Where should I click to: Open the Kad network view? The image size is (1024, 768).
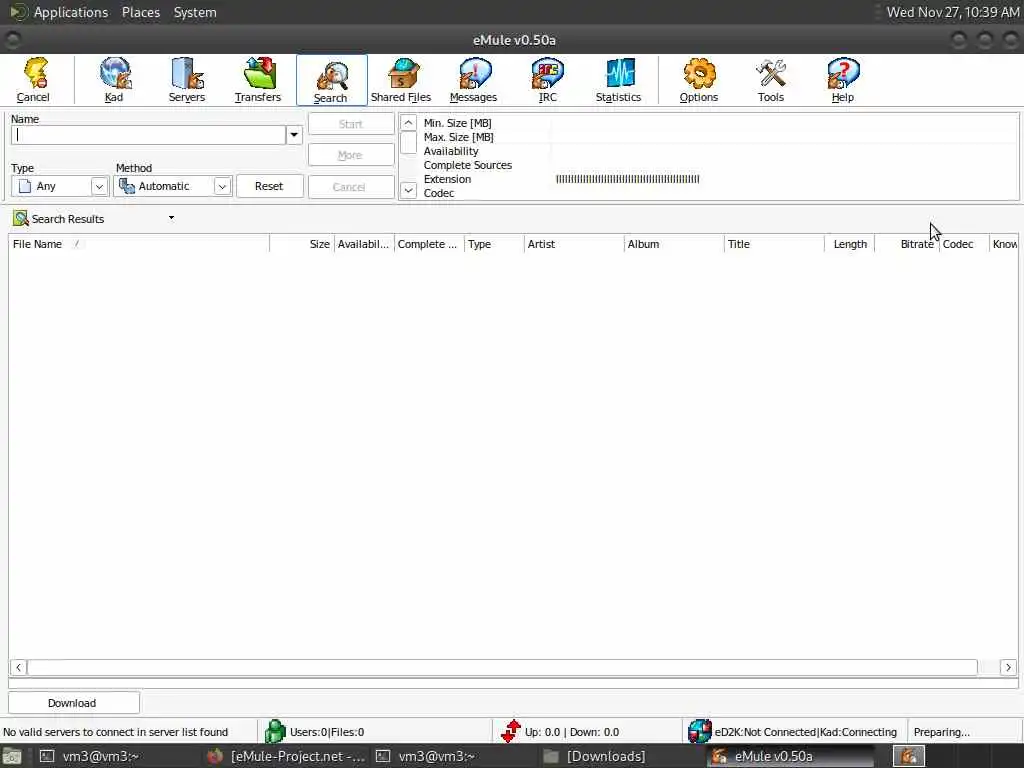[x=114, y=80]
